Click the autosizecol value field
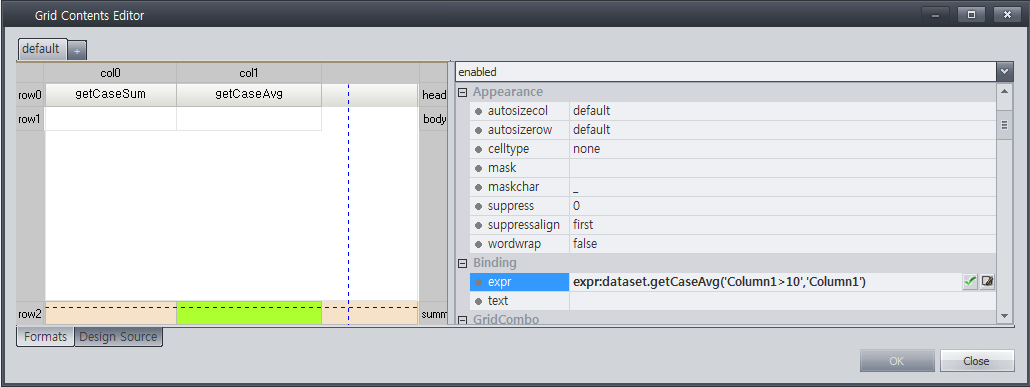This screenshot has height=387, width=1030. click(782, 111)
